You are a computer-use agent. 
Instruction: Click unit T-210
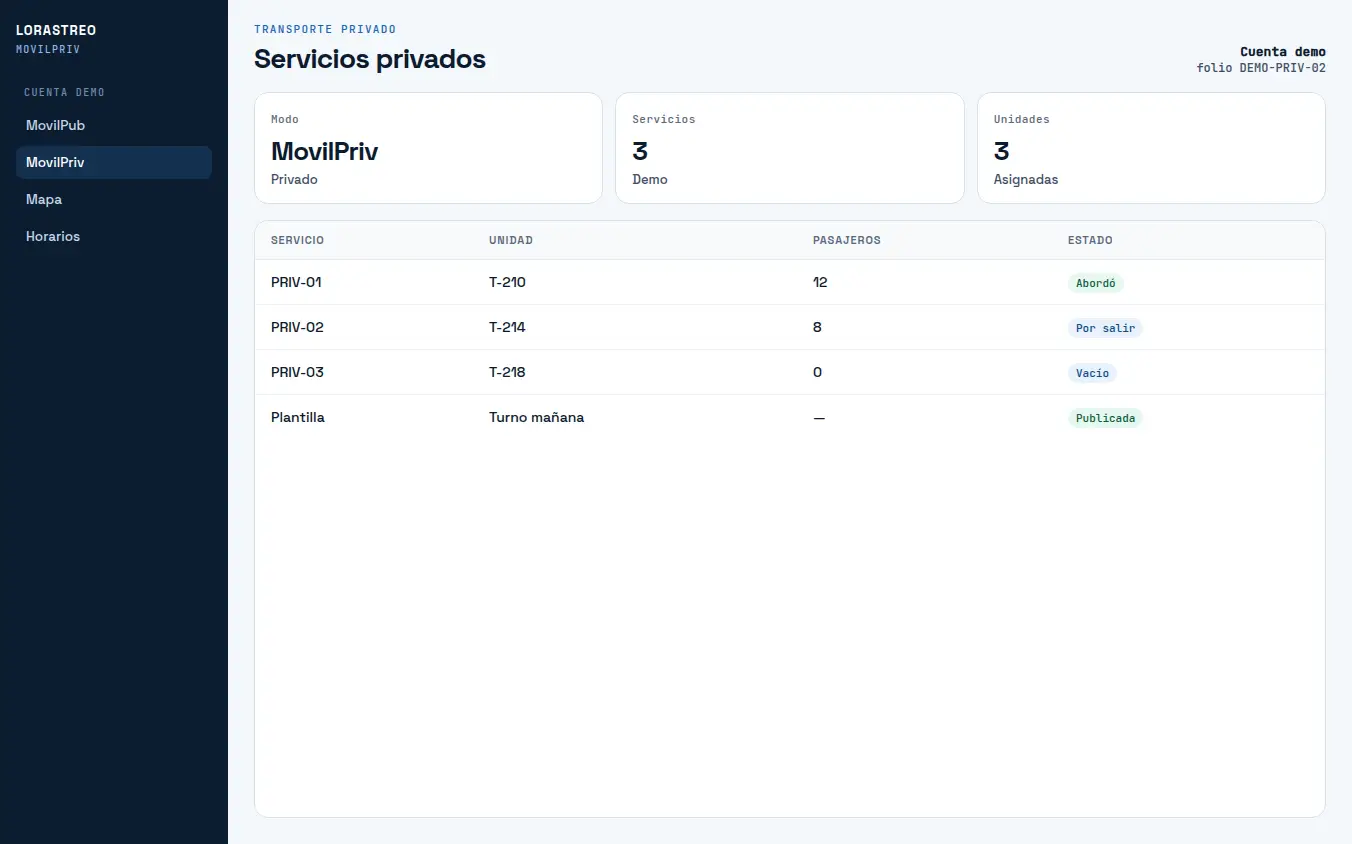pyautogui.click(x=507, y=282)
